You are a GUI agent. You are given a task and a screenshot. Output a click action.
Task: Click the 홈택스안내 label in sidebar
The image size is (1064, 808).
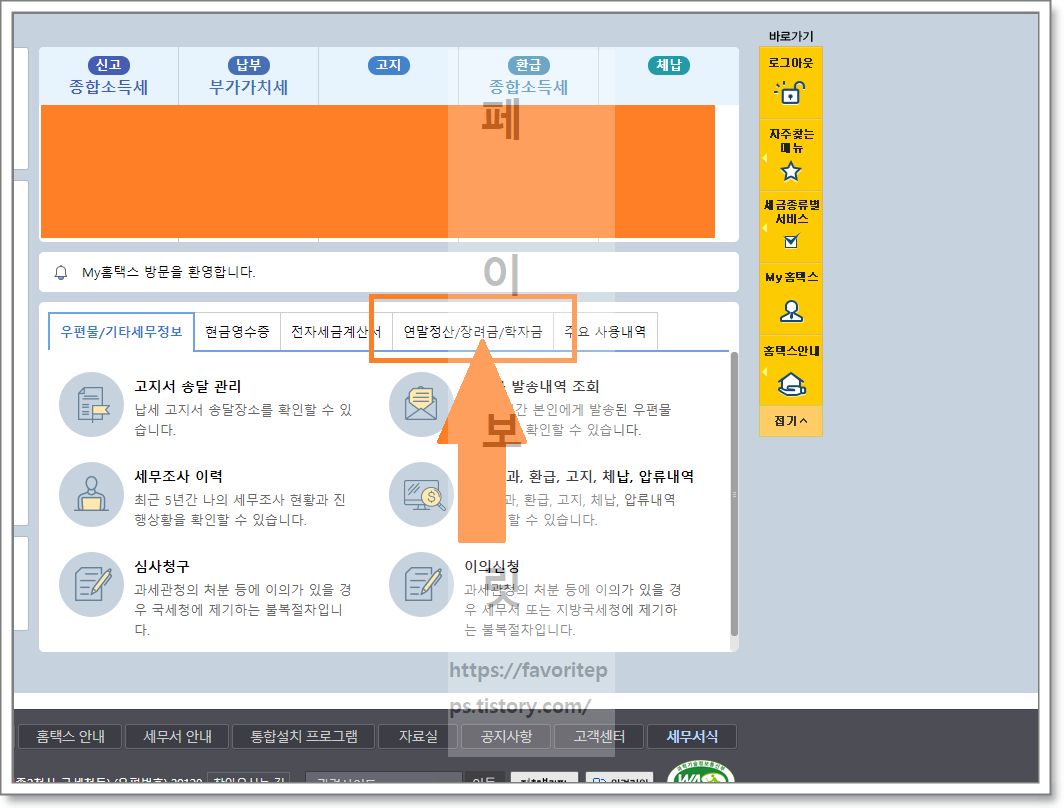pos(791,351)
